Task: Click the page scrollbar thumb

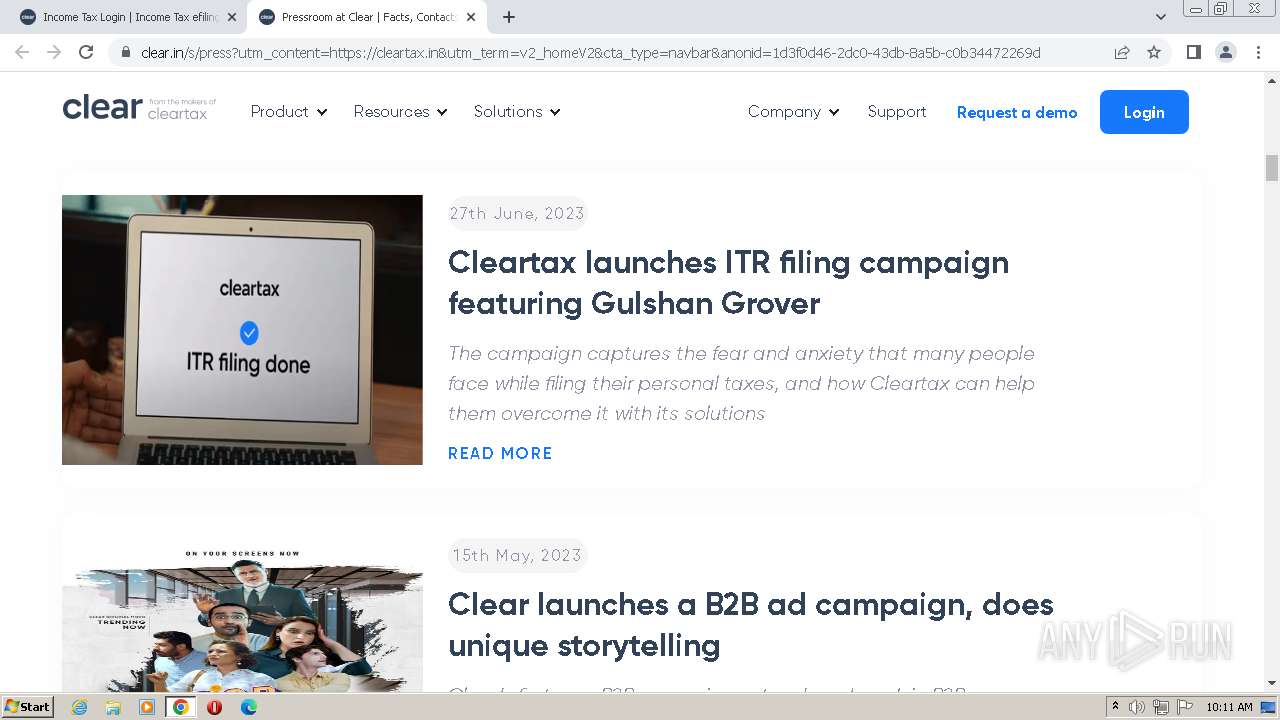Action: (1272, 168)
